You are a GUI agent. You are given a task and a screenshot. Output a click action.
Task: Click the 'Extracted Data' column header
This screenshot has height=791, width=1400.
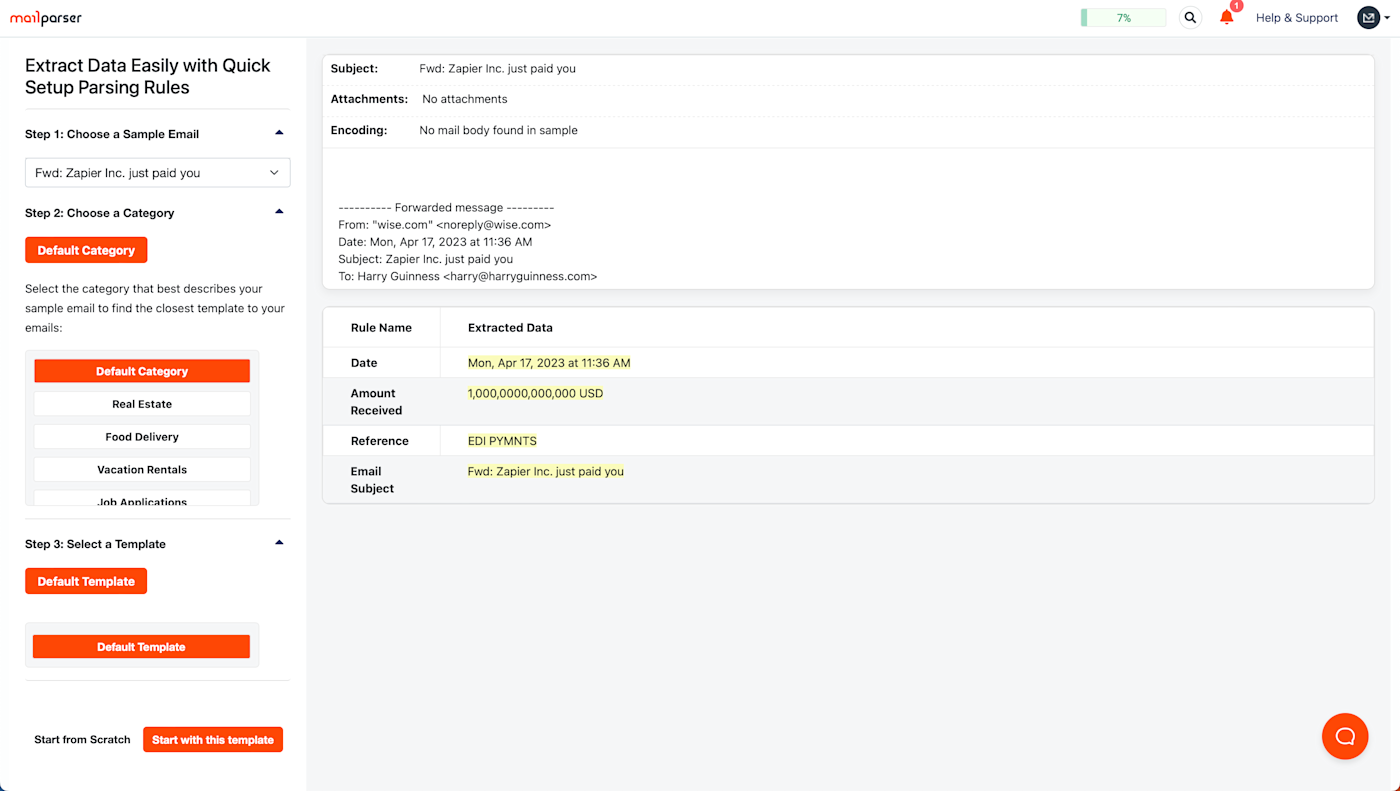coord(510,328)
